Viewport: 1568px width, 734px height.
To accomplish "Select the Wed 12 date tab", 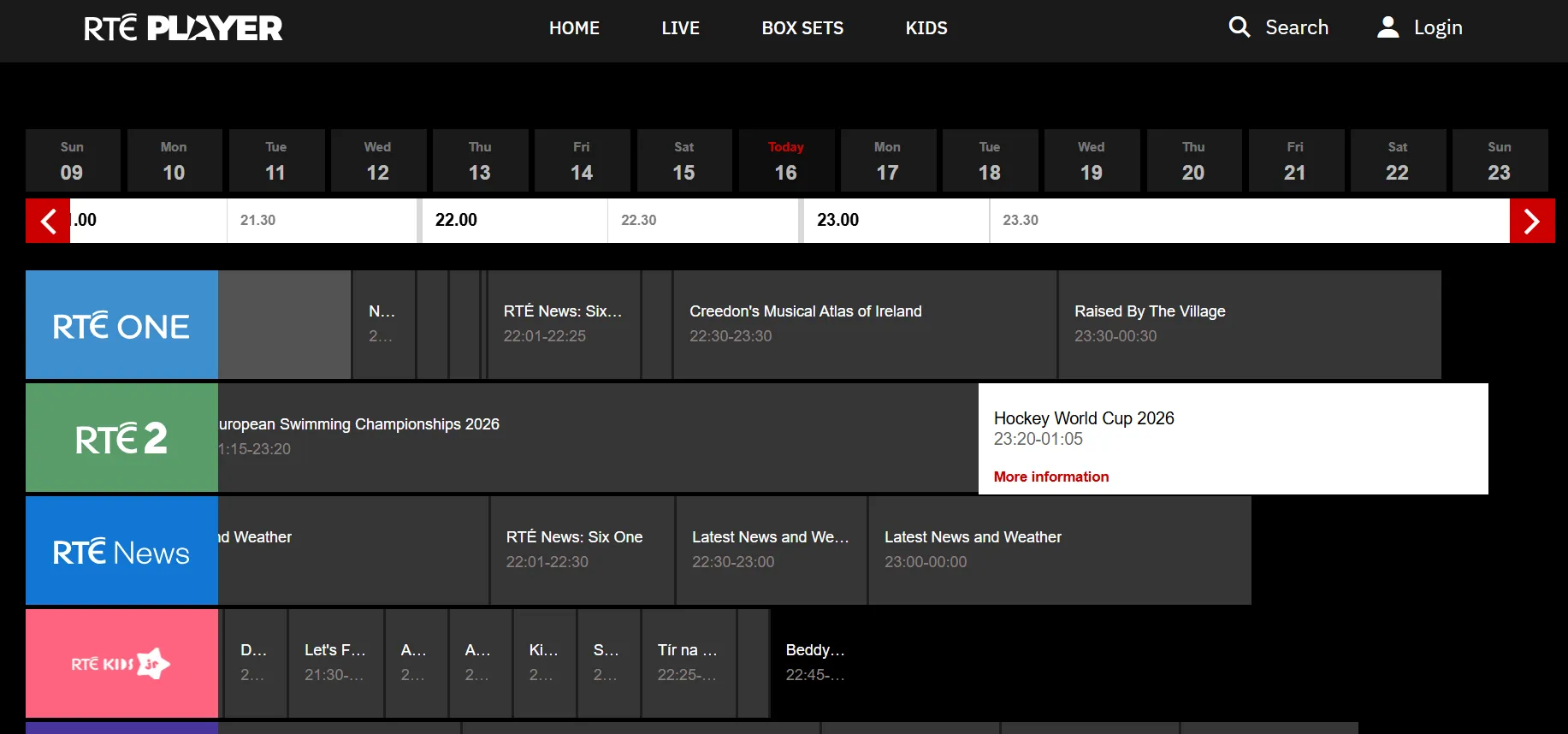I will tap(377, 161).
